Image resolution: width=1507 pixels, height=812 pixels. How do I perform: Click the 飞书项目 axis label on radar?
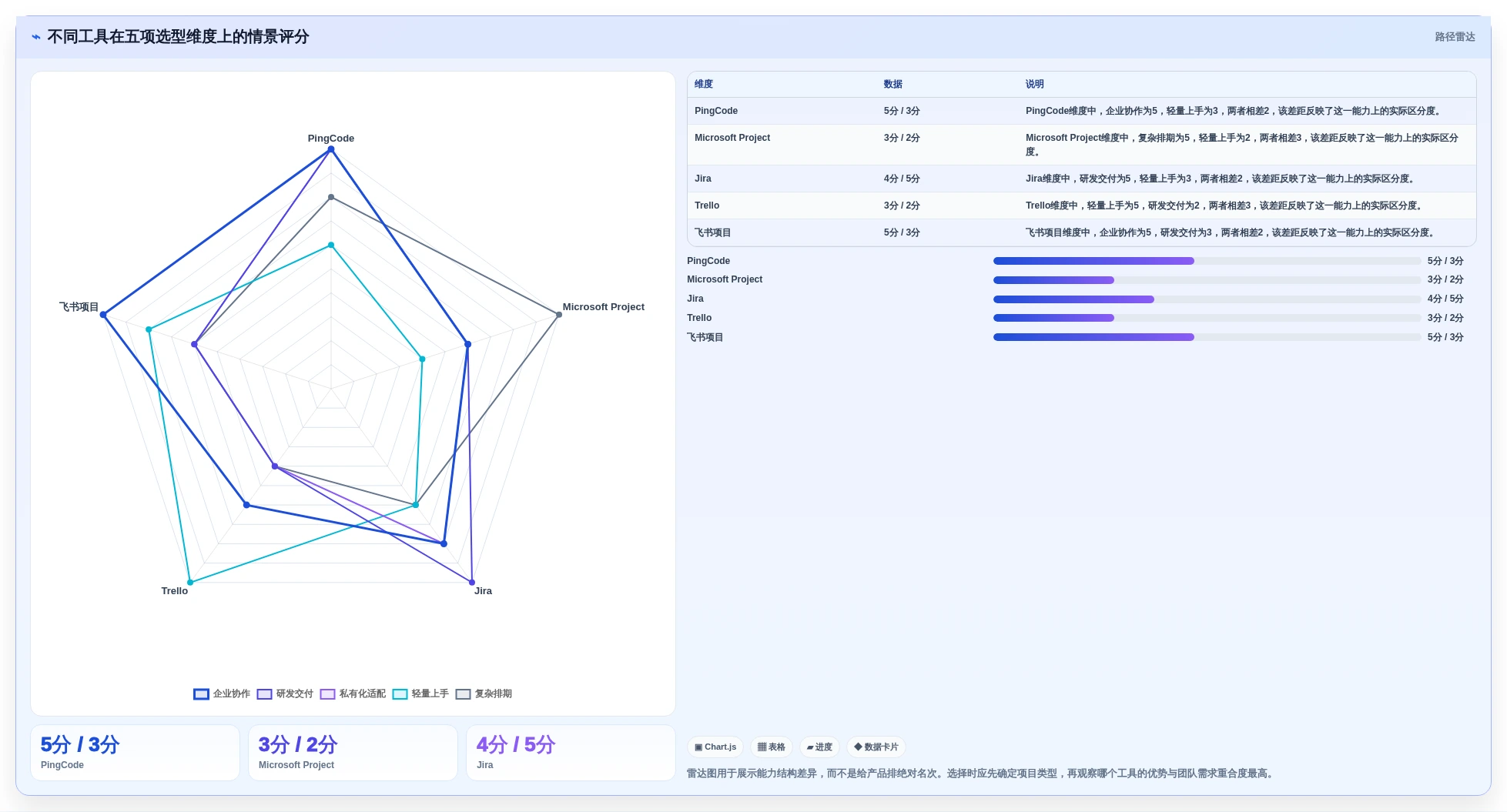click(79, 307)
